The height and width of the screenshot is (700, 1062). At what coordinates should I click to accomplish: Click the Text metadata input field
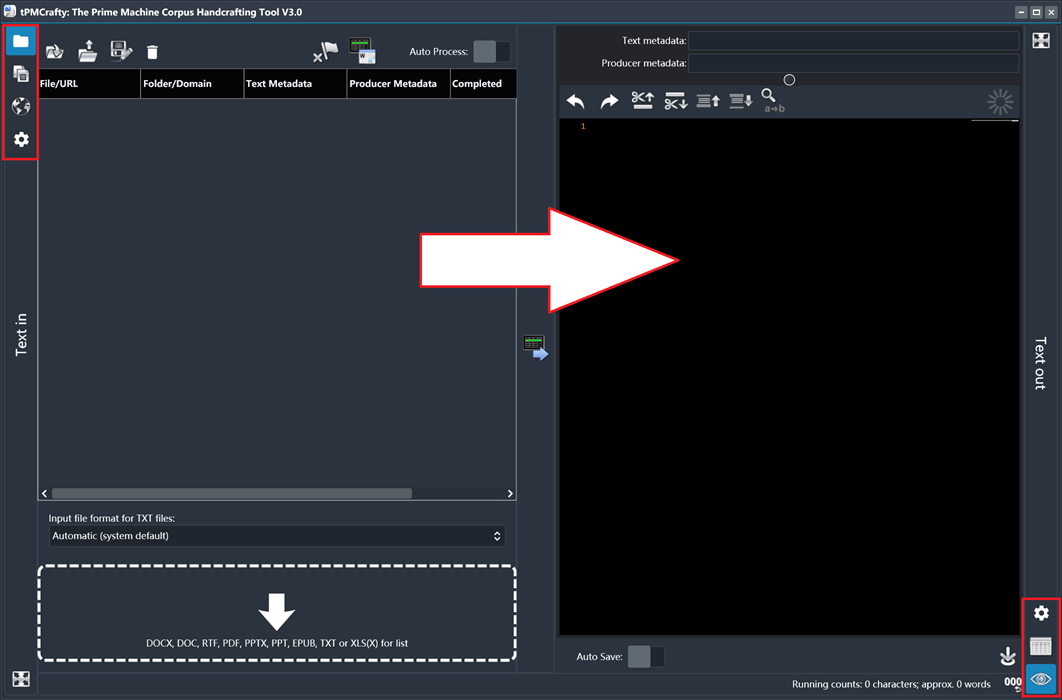tap(853, 41)
